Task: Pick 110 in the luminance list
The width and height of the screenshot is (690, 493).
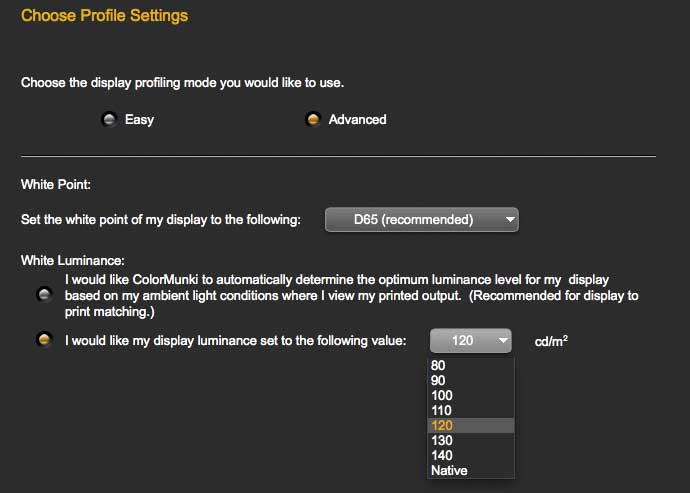Action: [471, 410]
